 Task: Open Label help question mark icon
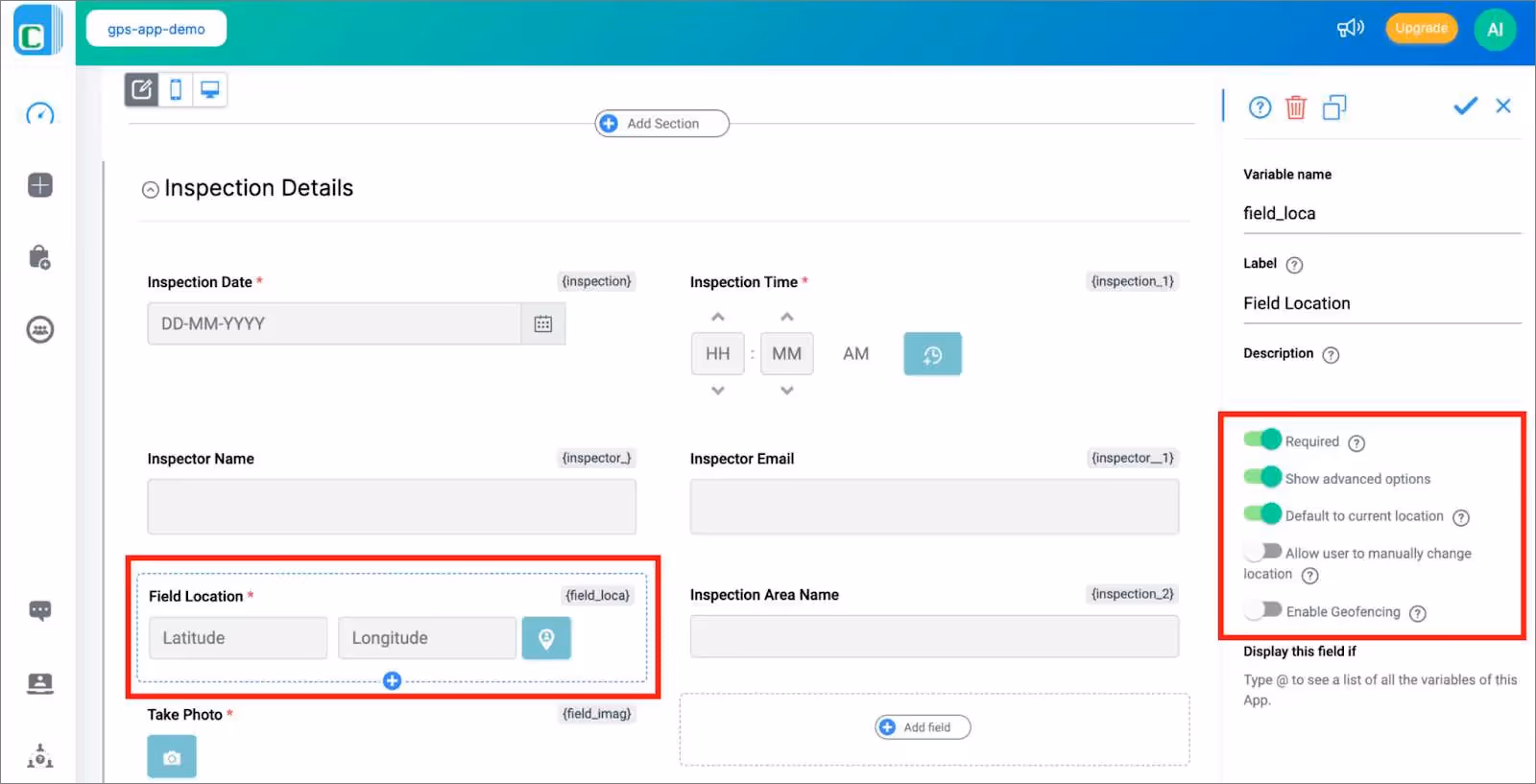coord(1294,265)
